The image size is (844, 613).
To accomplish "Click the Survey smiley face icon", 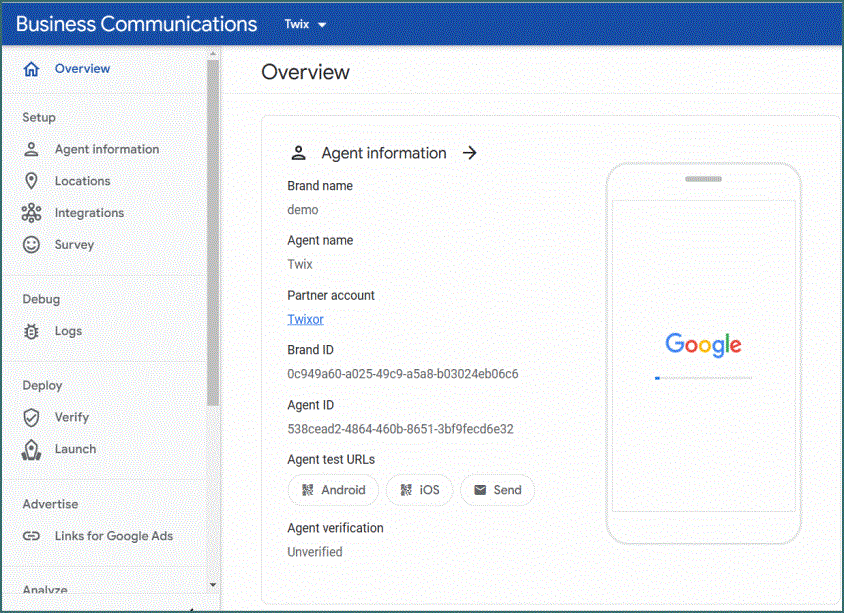I will (x=31, y=245).
